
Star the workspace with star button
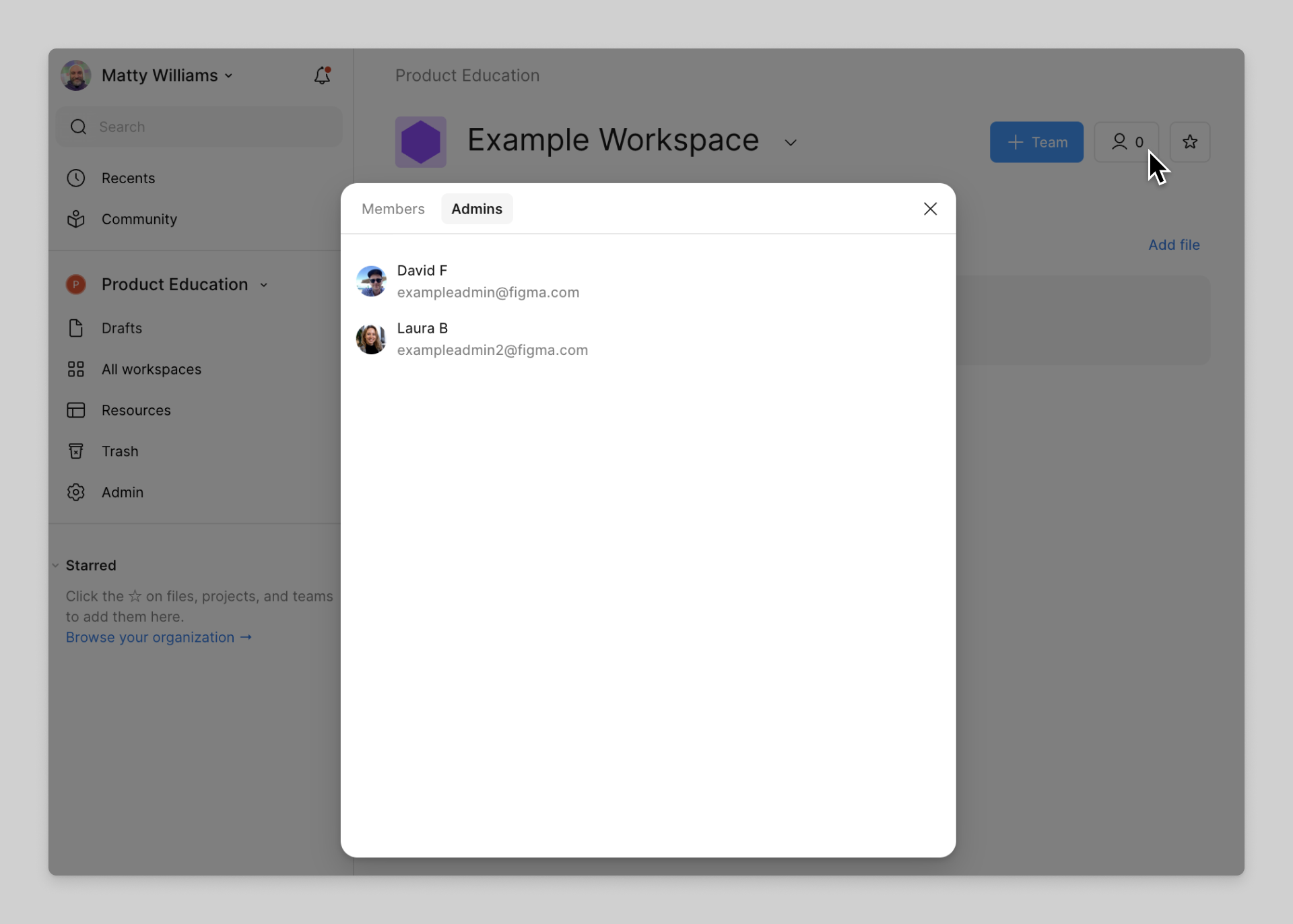1189,142
